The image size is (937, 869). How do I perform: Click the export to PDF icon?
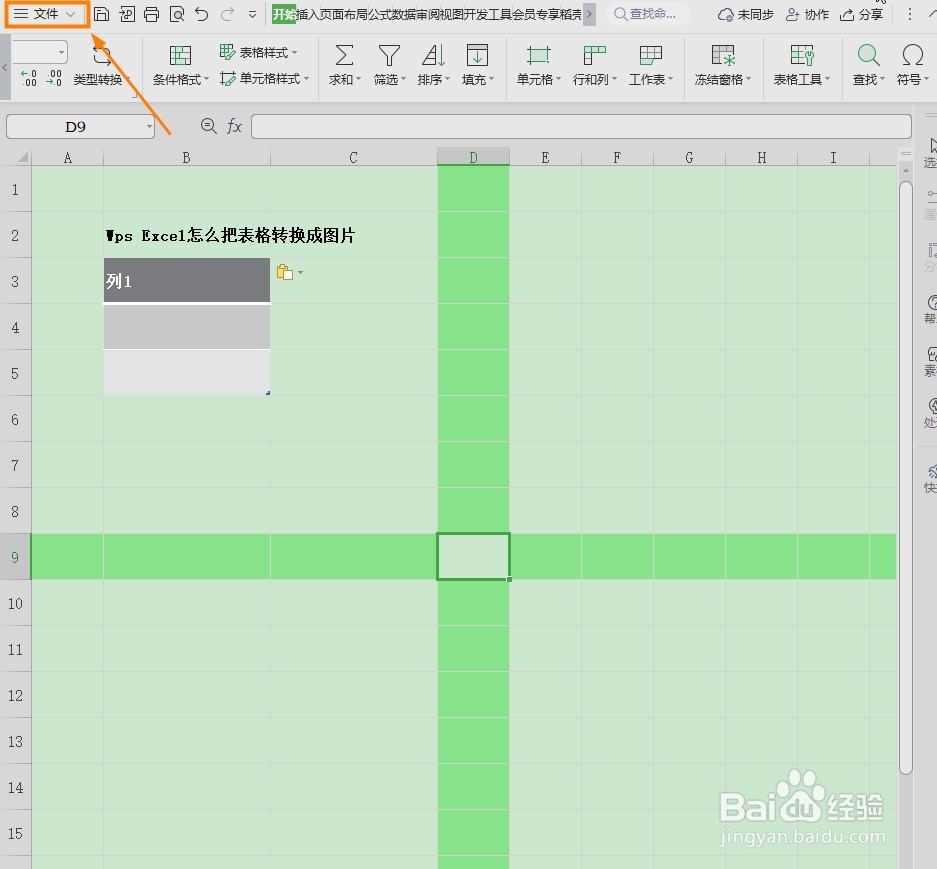click(x=127, y=14)
